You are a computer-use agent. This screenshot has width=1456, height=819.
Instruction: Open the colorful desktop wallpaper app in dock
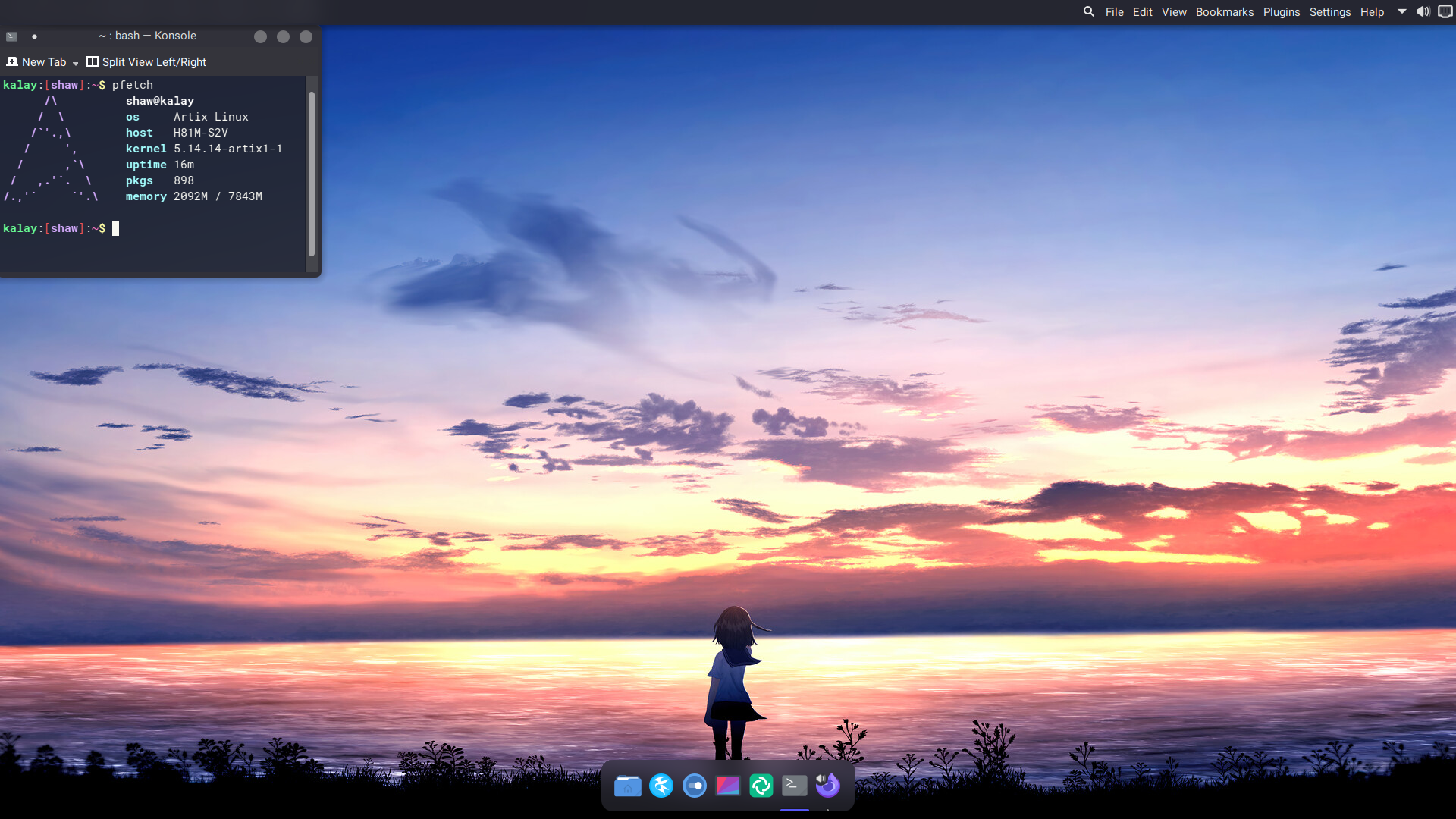coord(728,786)
